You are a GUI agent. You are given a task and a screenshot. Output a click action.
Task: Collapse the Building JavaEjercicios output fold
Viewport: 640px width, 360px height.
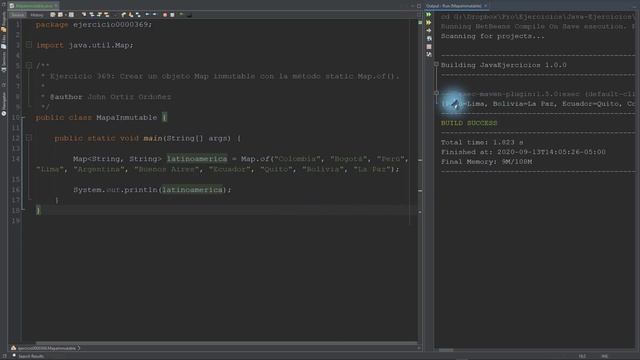[x=436, y=64]
